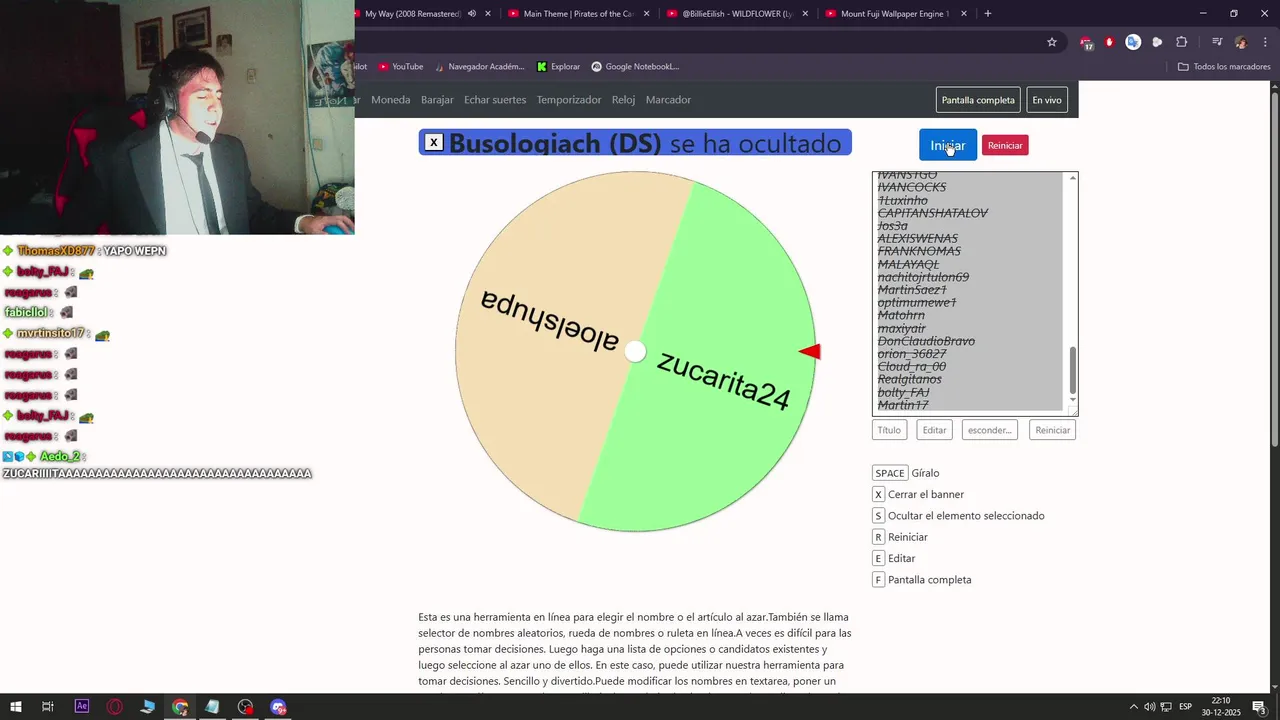Image resolution: width=1280 pixels, height=720 pixels.
Task: Click the Google Translate extension icon
Action: click(x=1133, y=42)
